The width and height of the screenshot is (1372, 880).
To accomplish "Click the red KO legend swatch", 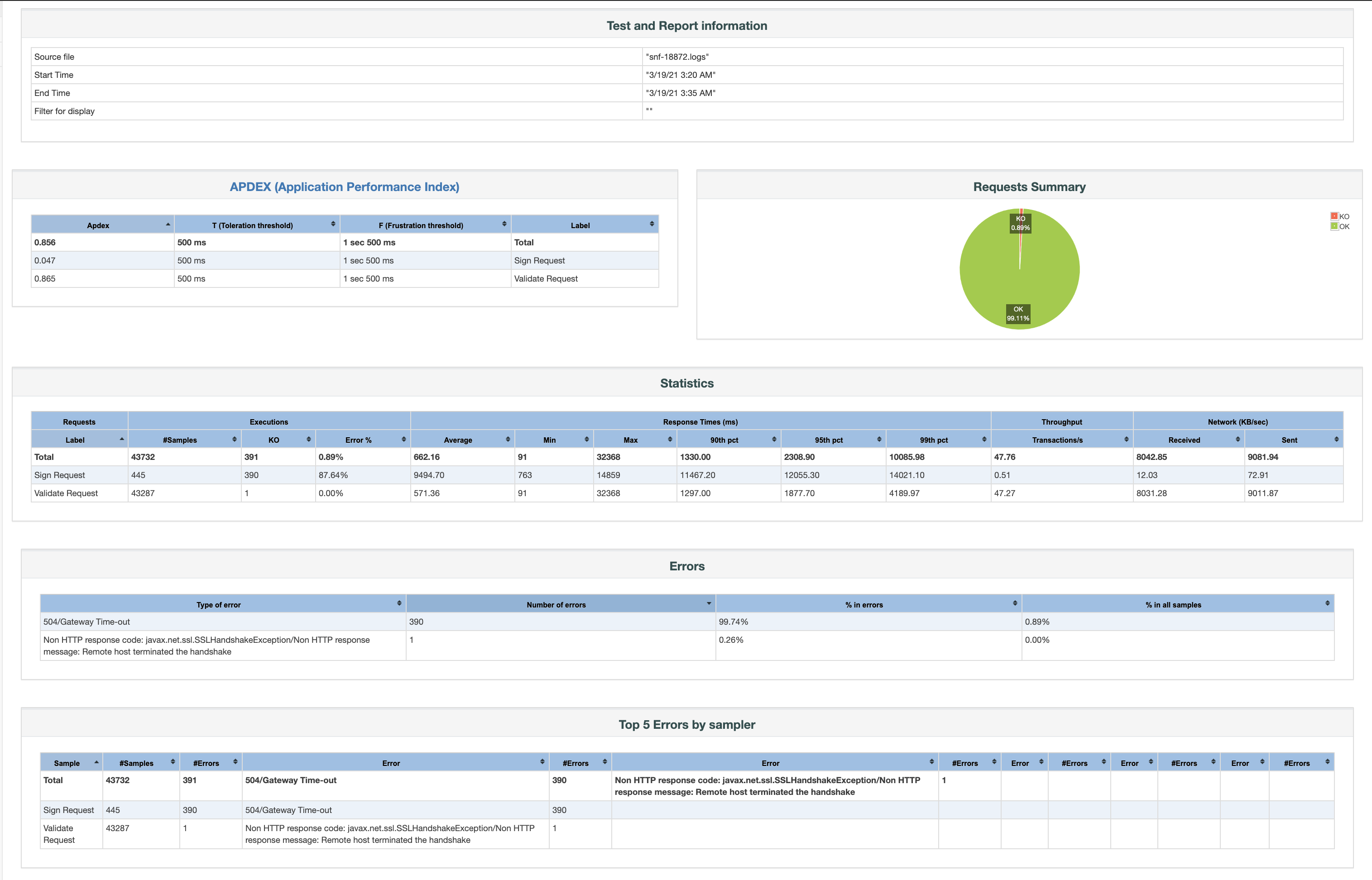I will tap(1334, 216).
